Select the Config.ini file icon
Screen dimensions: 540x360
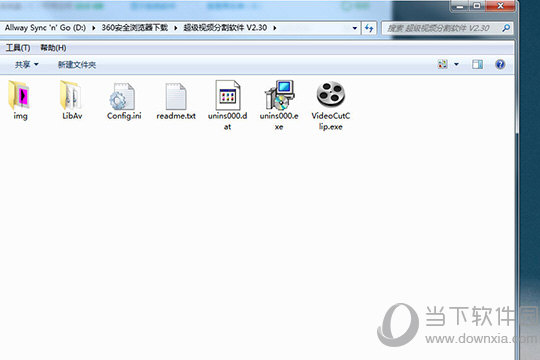[123, 96]
